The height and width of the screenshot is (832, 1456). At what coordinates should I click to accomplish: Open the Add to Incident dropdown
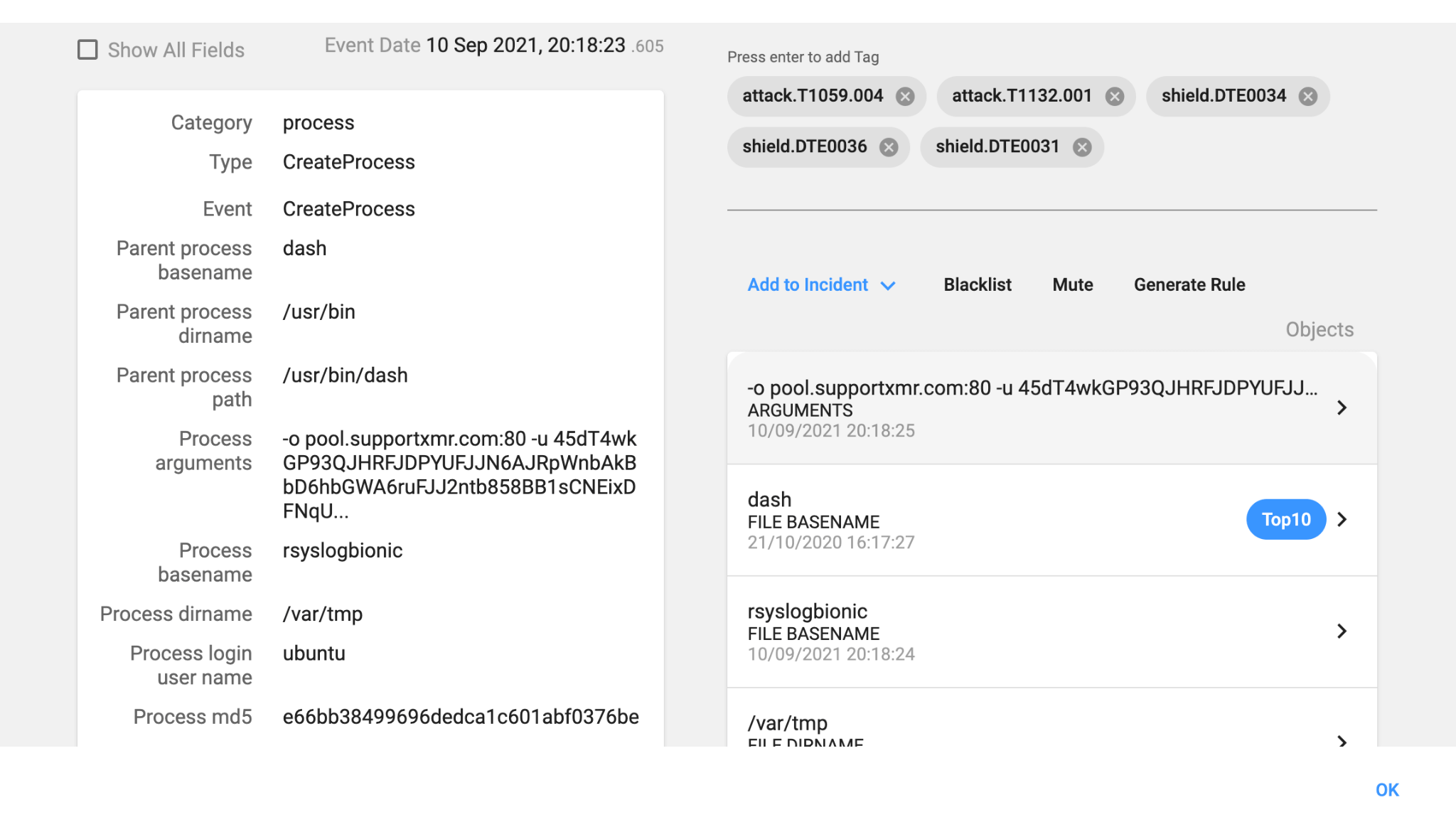pos(821,284)
